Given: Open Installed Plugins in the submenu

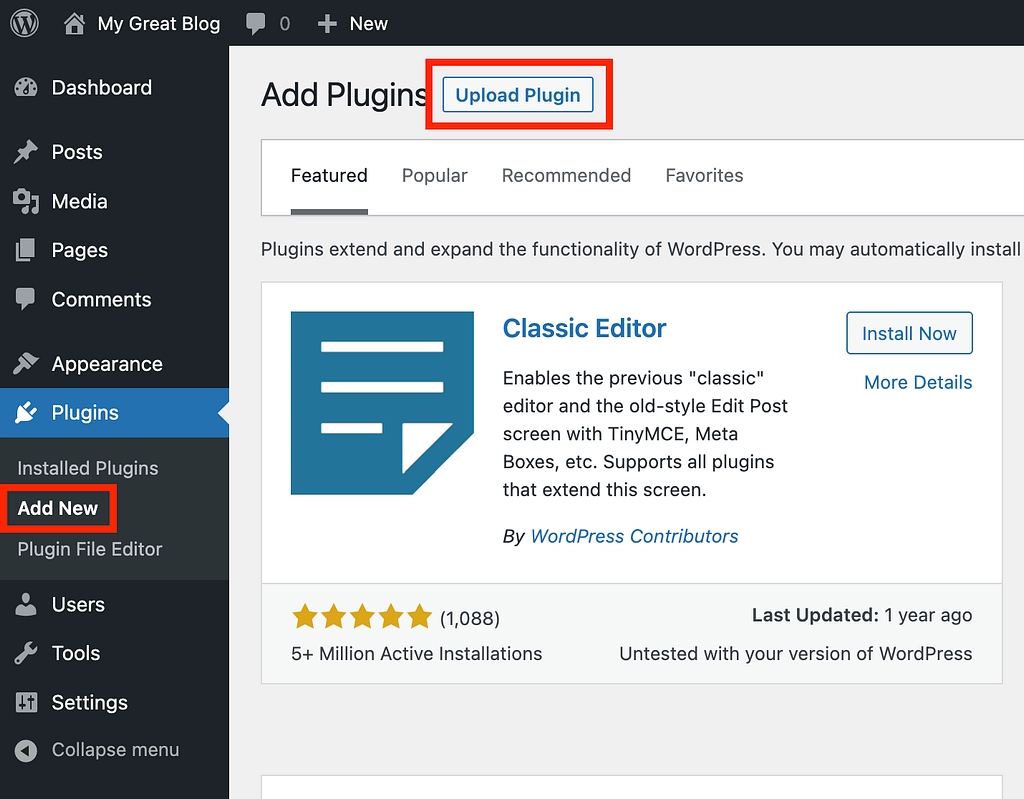Looking at the screenshot, I should pyautogui.click(x=88, y=468).
